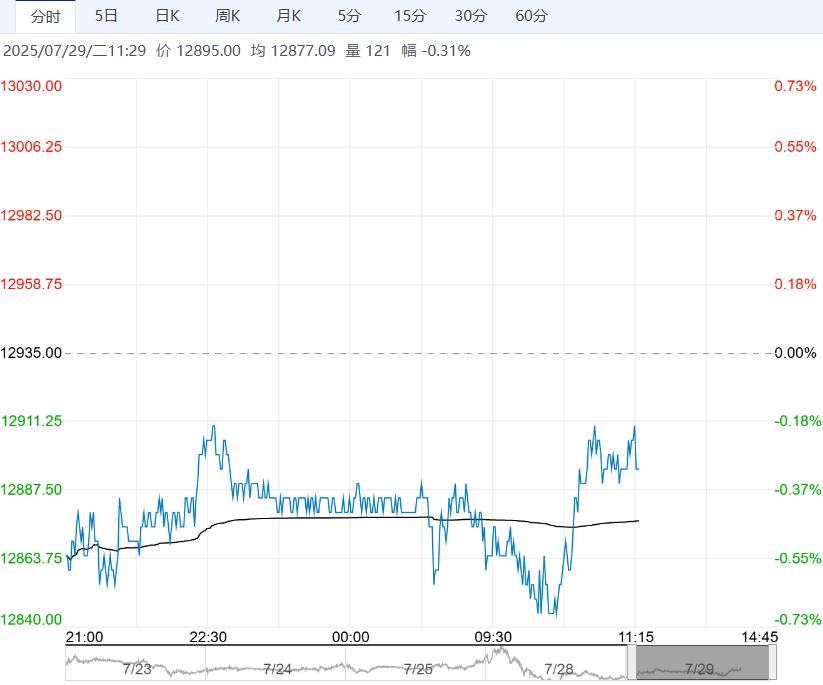823x685 pixels.
Task: Open the 30分 interval tab
Action: (471, 16)
